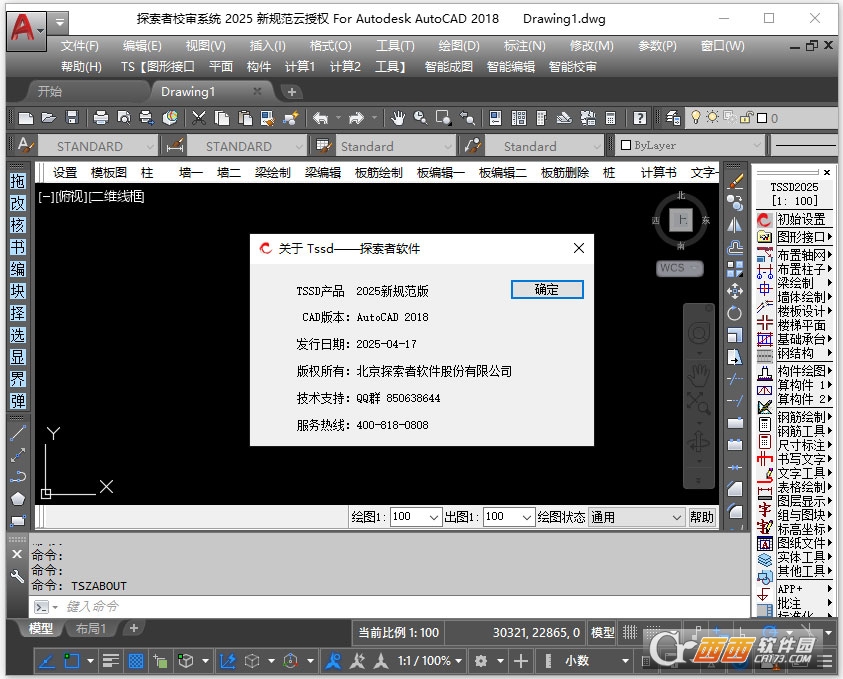This screenshot has height=679, width=843.
Task: Click the ByLayer white color swatch
Action: point(625,145)
